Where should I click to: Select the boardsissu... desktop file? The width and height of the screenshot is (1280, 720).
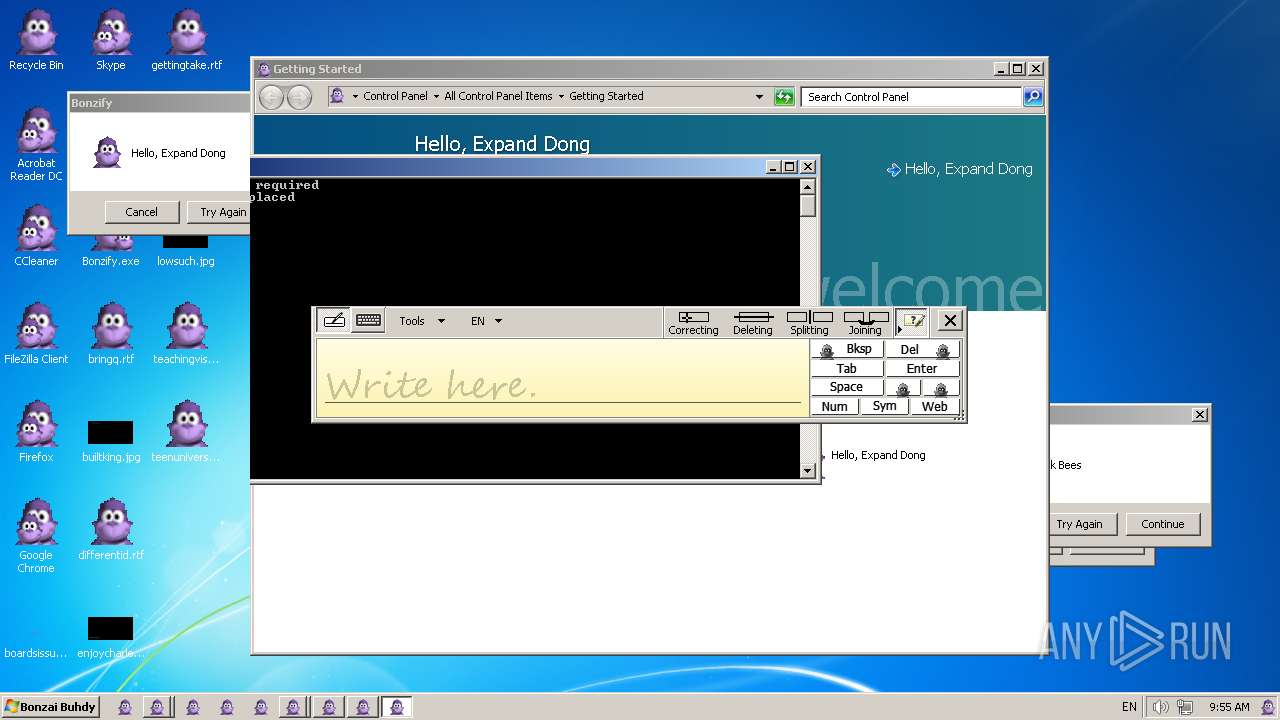[36, 652]
